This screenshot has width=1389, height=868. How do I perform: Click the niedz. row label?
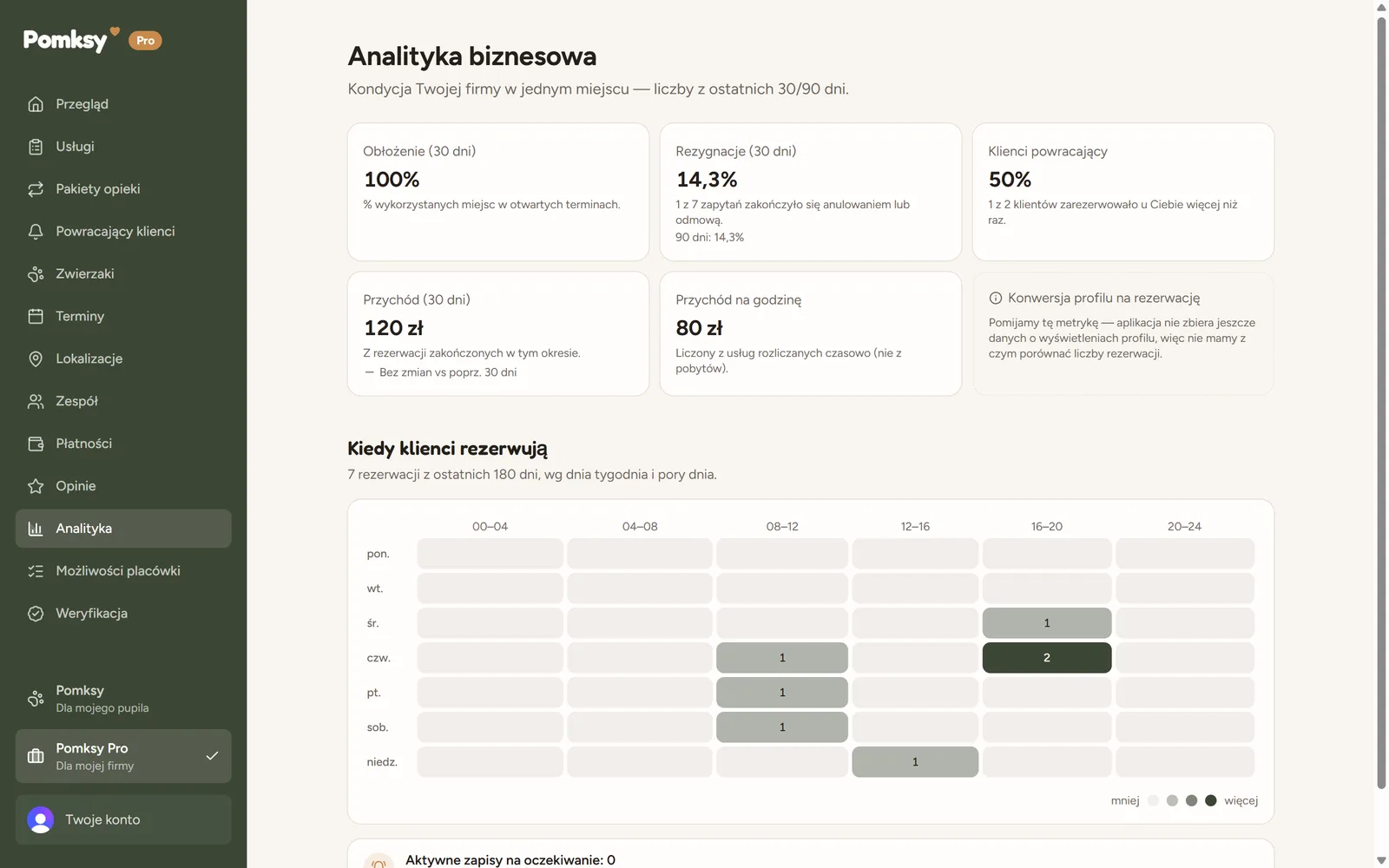382,762
